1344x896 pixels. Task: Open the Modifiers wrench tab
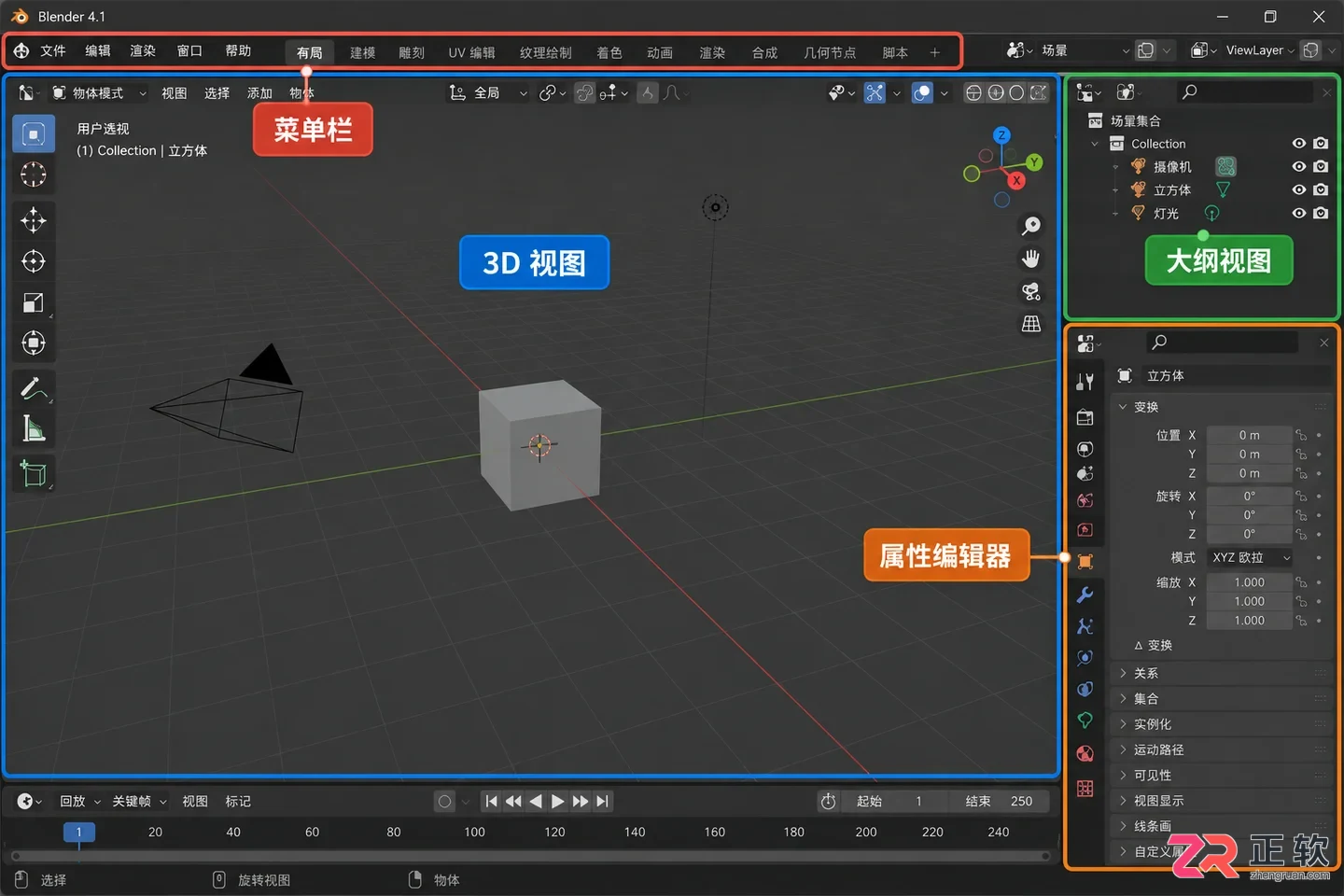tap(1085, 595)
